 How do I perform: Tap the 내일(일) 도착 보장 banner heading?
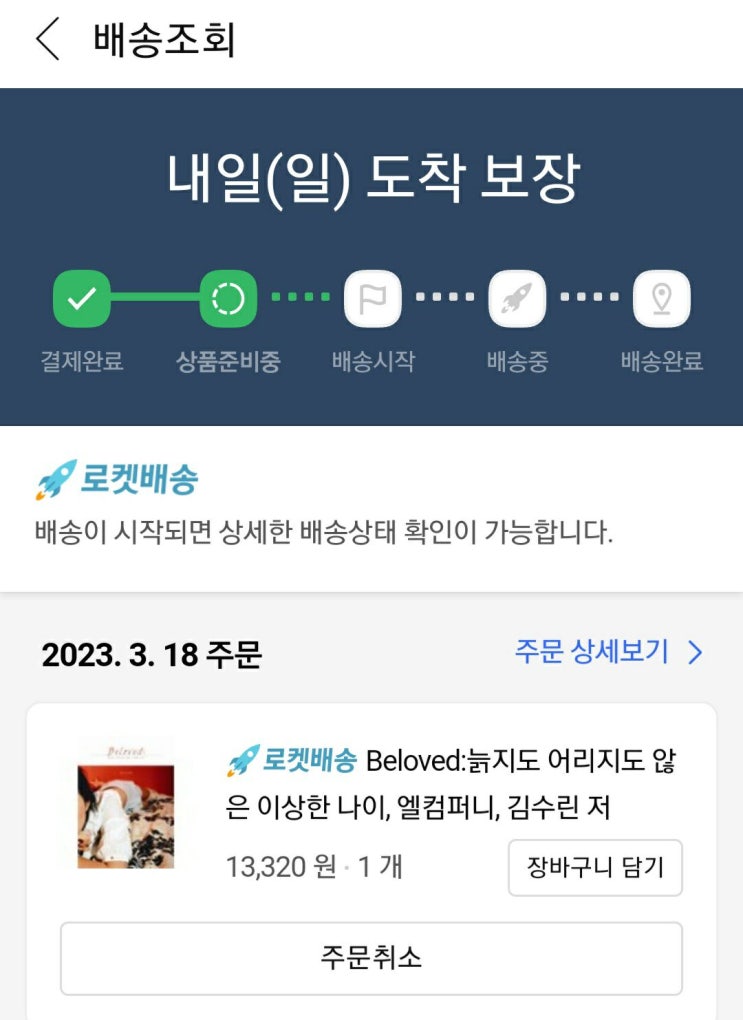tap(373, 179)
